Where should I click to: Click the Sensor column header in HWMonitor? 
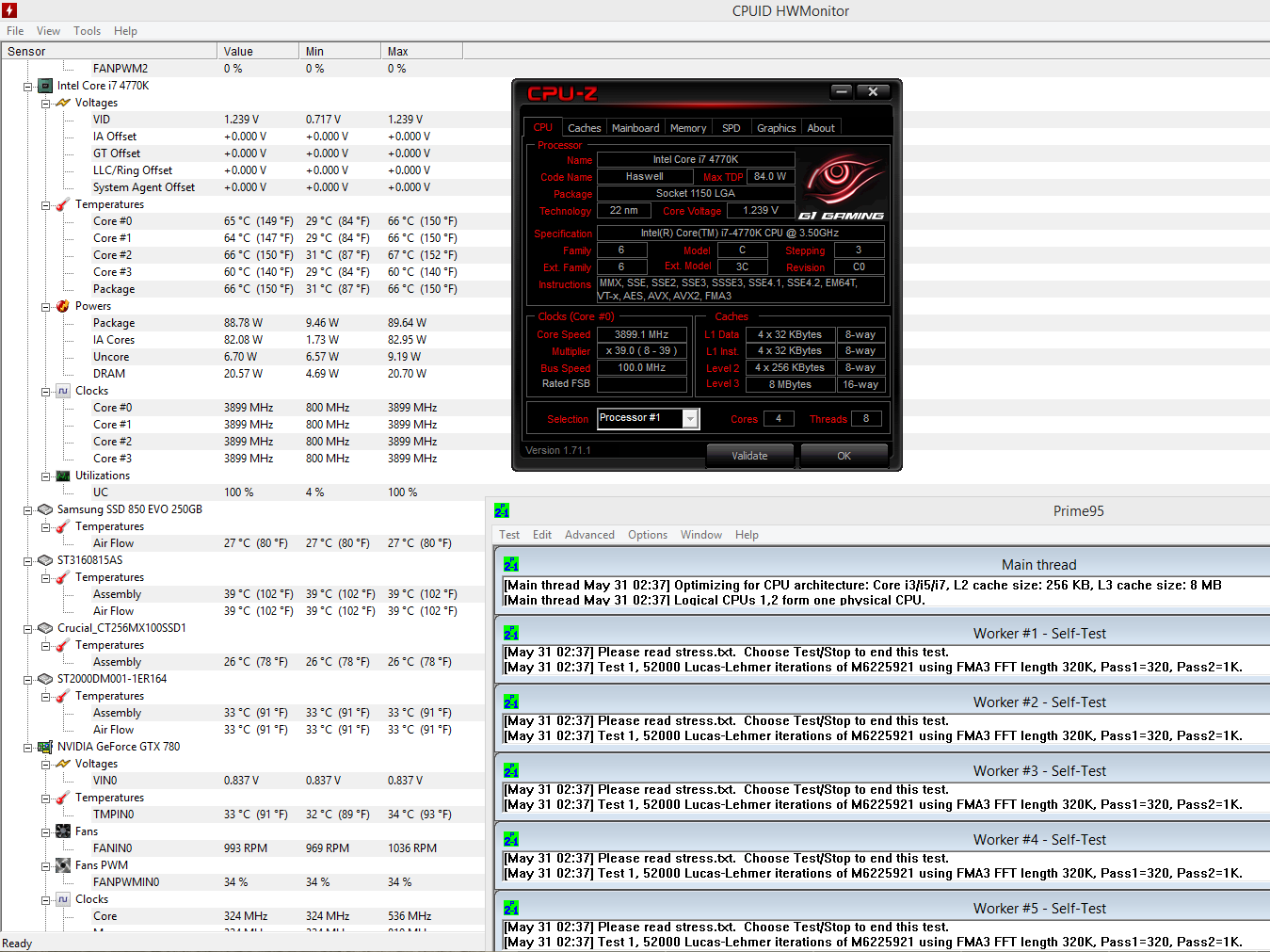coord(109,52)
